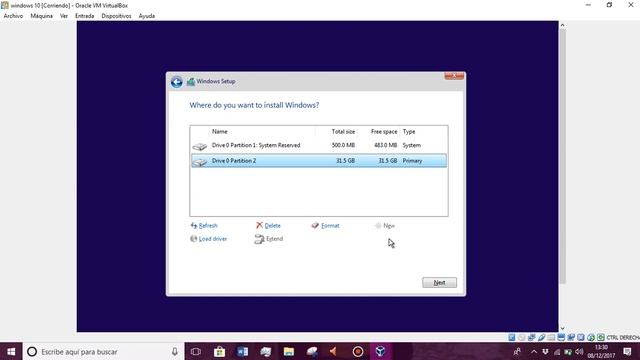640x360 pixels.
Task: Close the Windows Setup dialog
Action: pos(454,76)
